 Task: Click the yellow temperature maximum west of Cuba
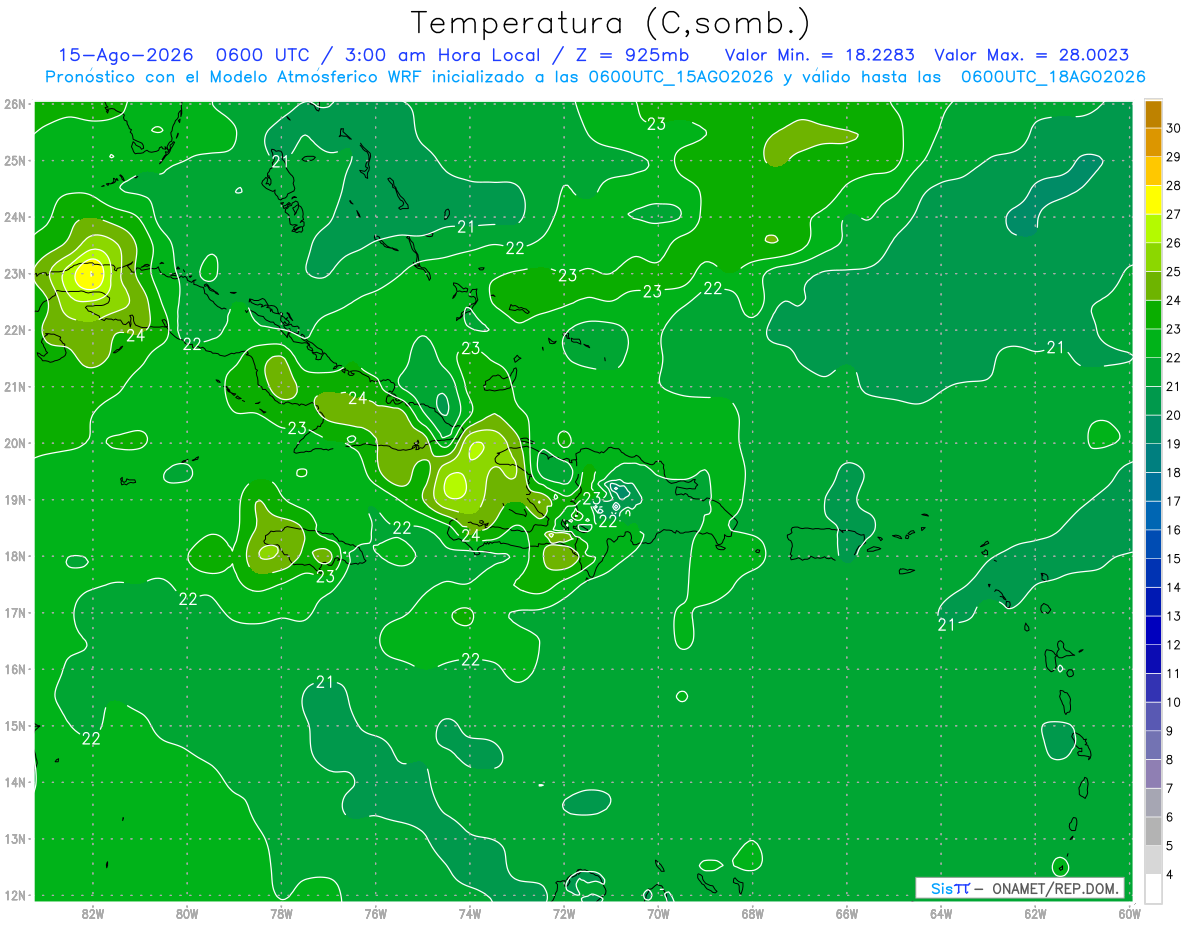click(x=91, y=273)
